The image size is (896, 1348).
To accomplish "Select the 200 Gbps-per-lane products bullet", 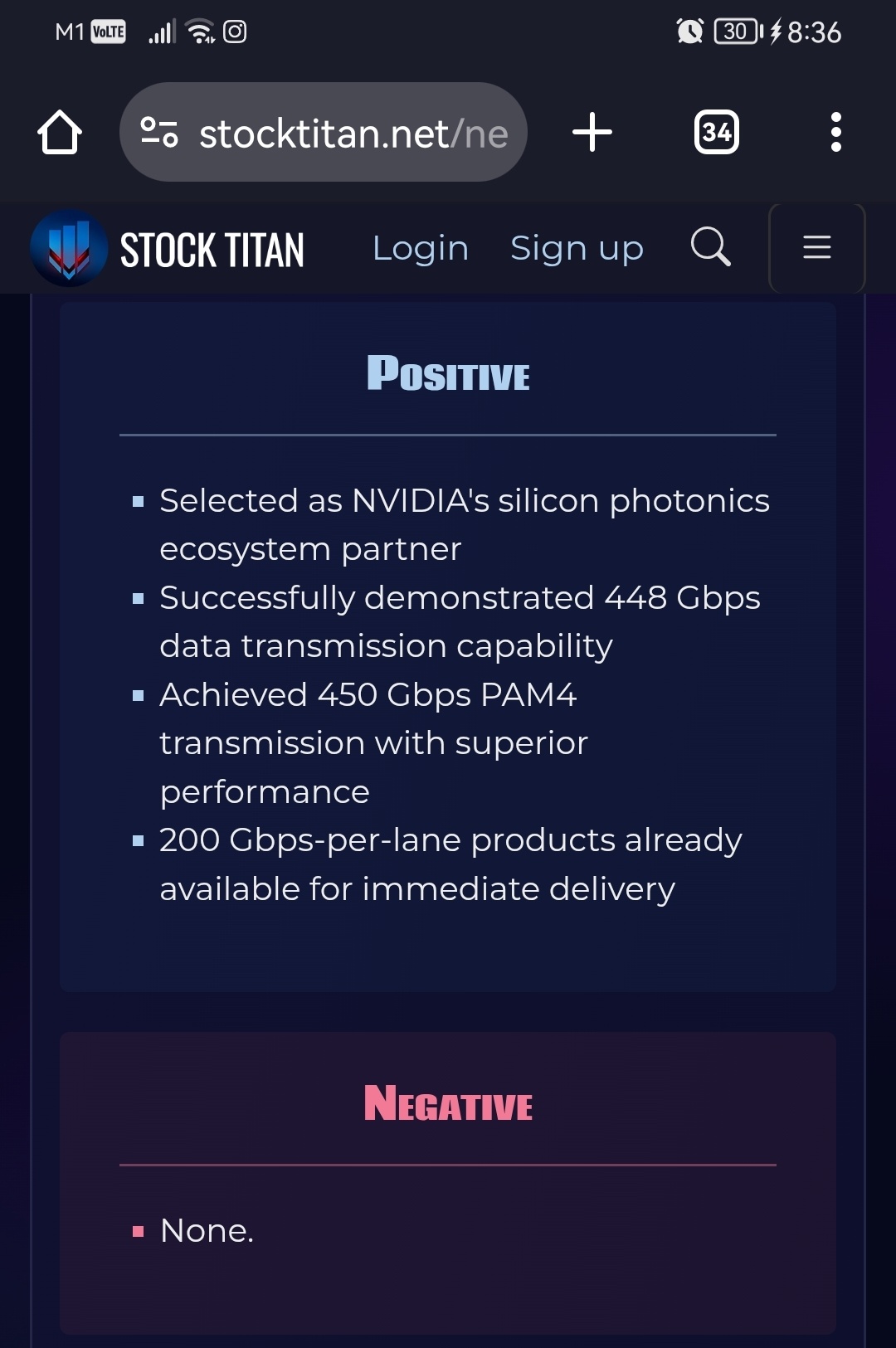I will pos(450,864).
